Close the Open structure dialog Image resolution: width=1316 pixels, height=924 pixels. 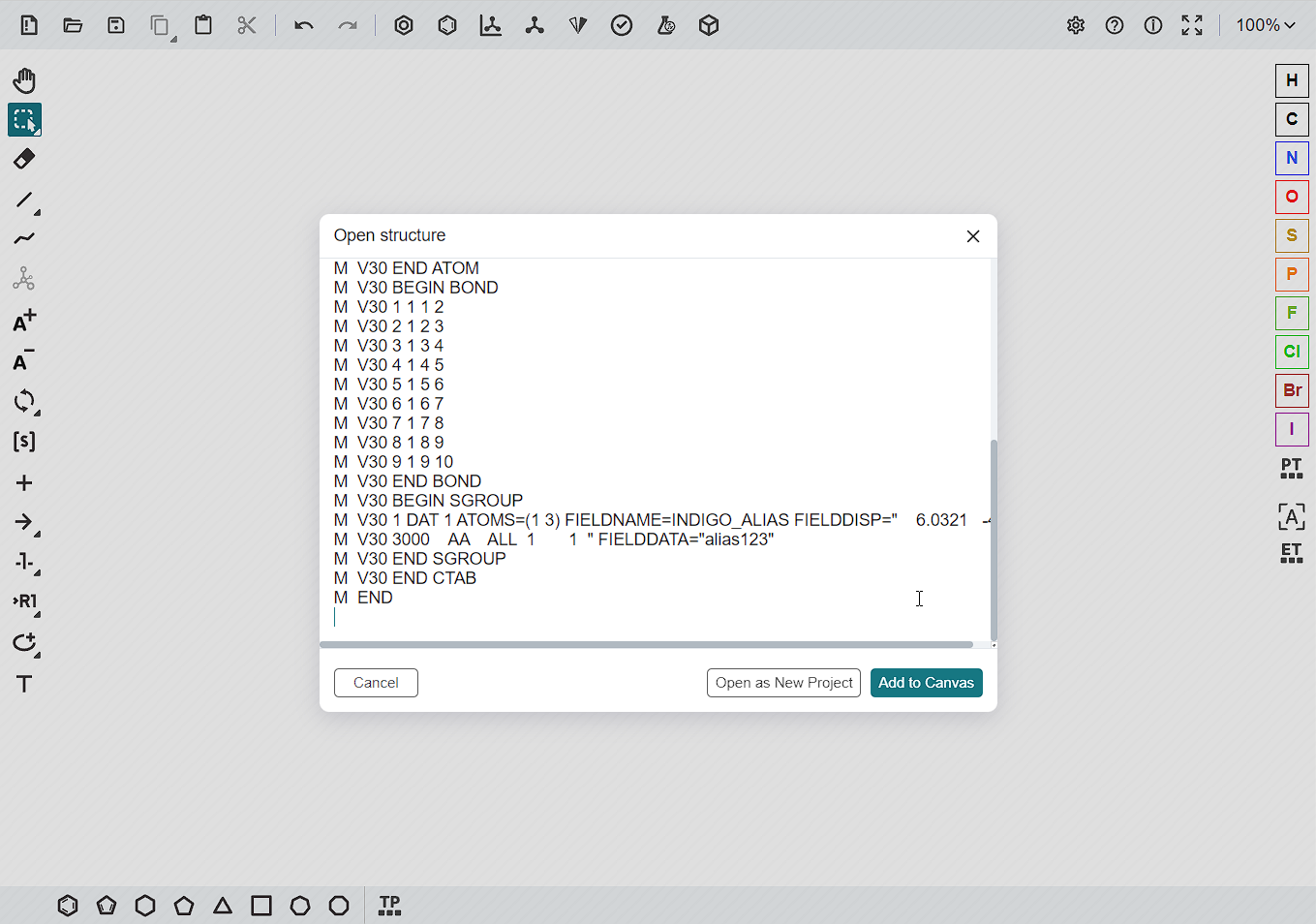[973, 236]
